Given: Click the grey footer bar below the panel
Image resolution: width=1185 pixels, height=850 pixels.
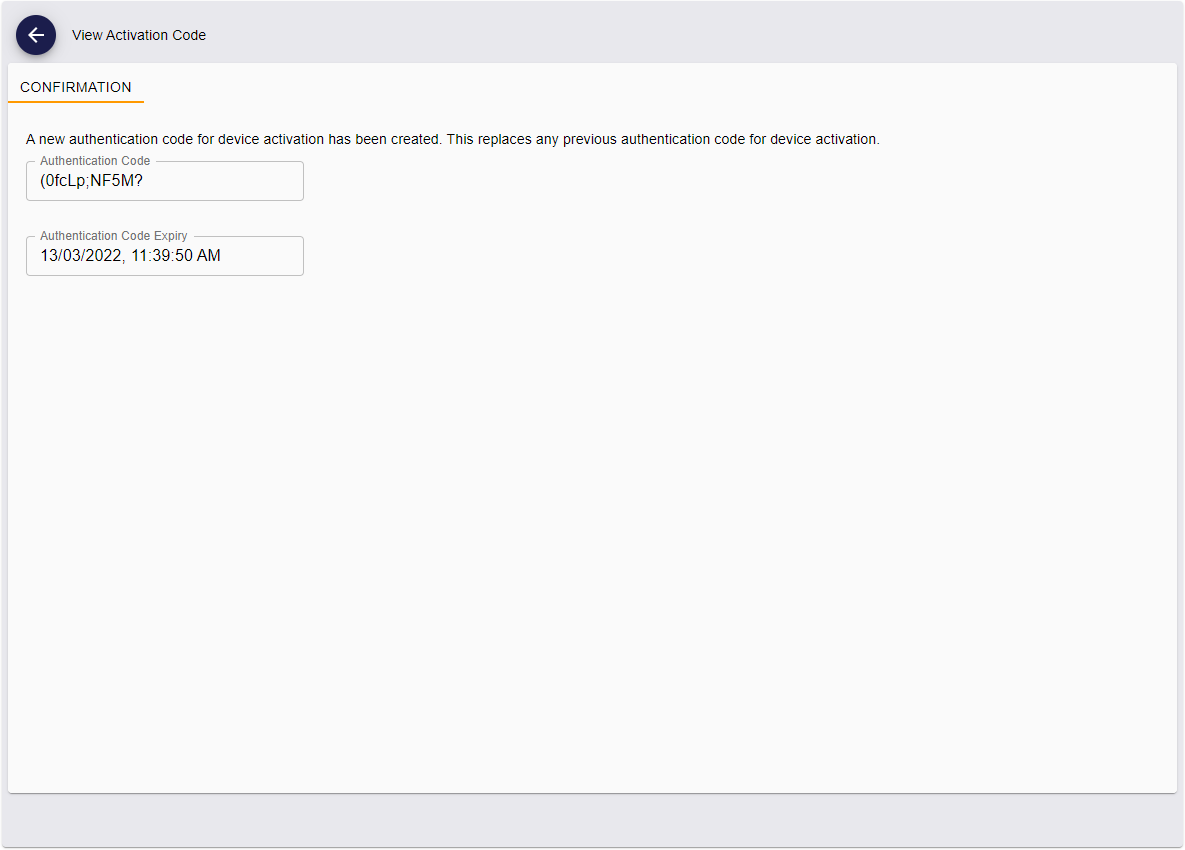Looking at the screenshot, I should coord(592,821).
